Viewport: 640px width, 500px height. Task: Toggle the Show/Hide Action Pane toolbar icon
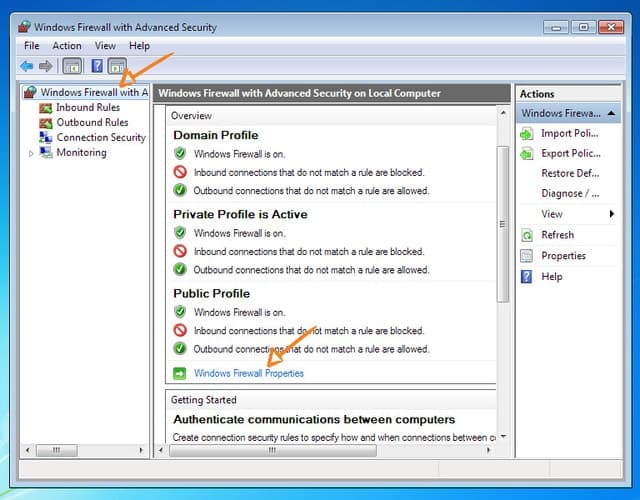[x=118, y=66]
